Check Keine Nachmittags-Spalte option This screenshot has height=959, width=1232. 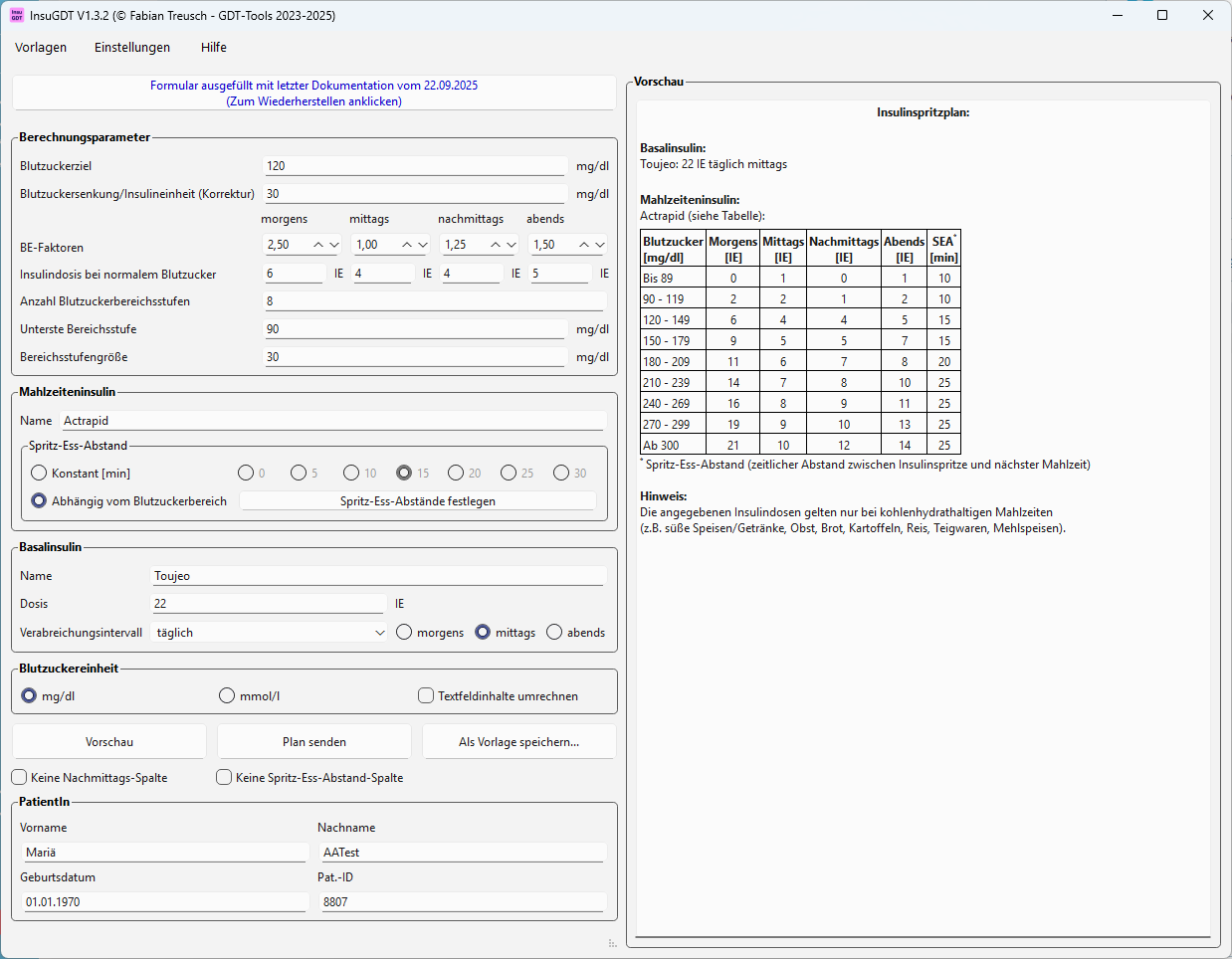click(x=20, y=778)
